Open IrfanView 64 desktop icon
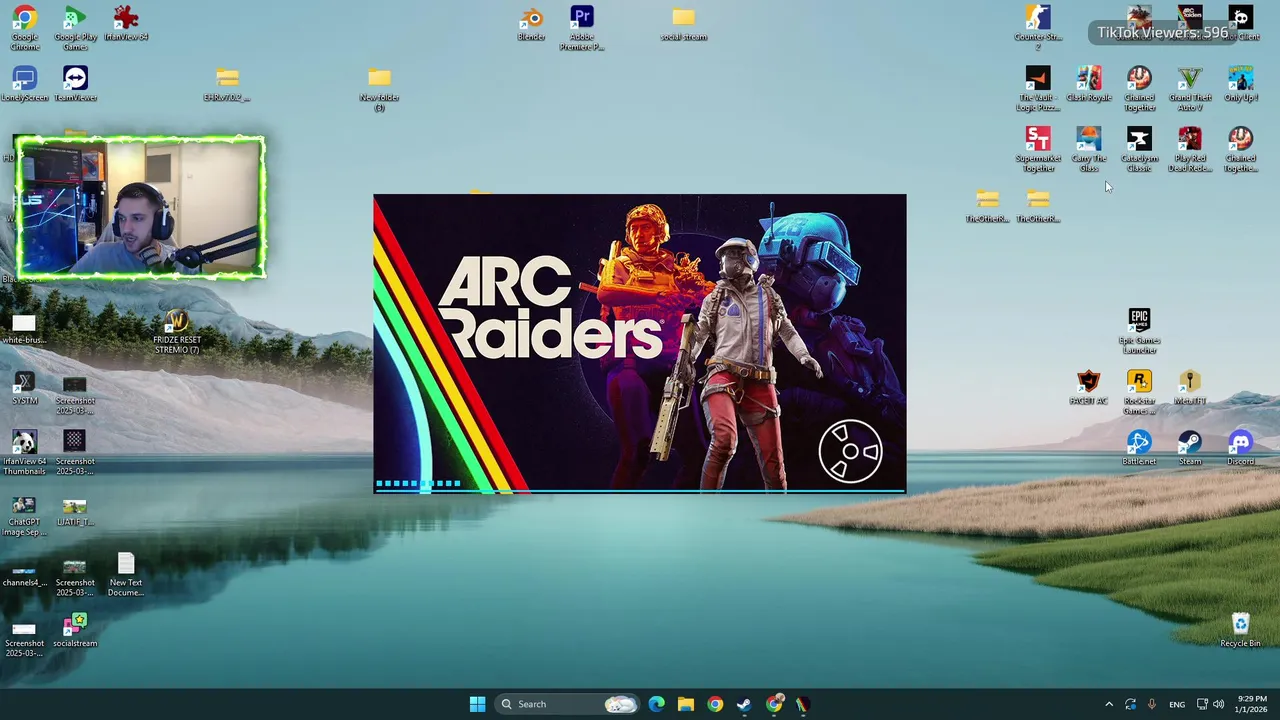Screen dimensions: 1280x720 click(126, 24)
